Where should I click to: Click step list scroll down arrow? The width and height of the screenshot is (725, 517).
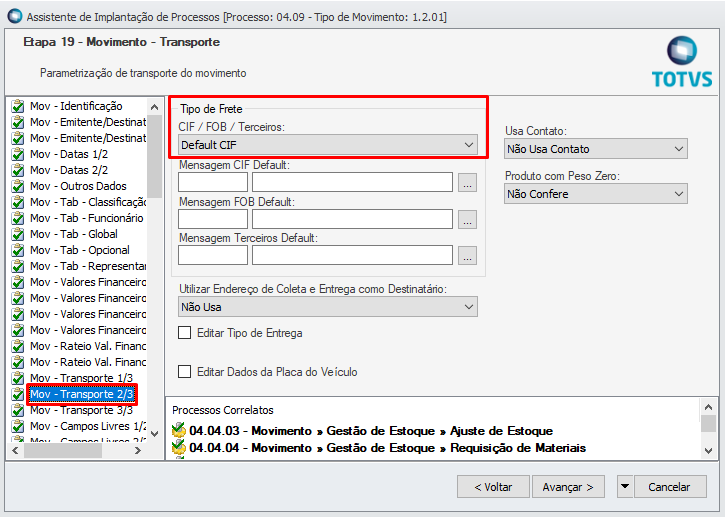pyautogui.click(x=154, y=434)
